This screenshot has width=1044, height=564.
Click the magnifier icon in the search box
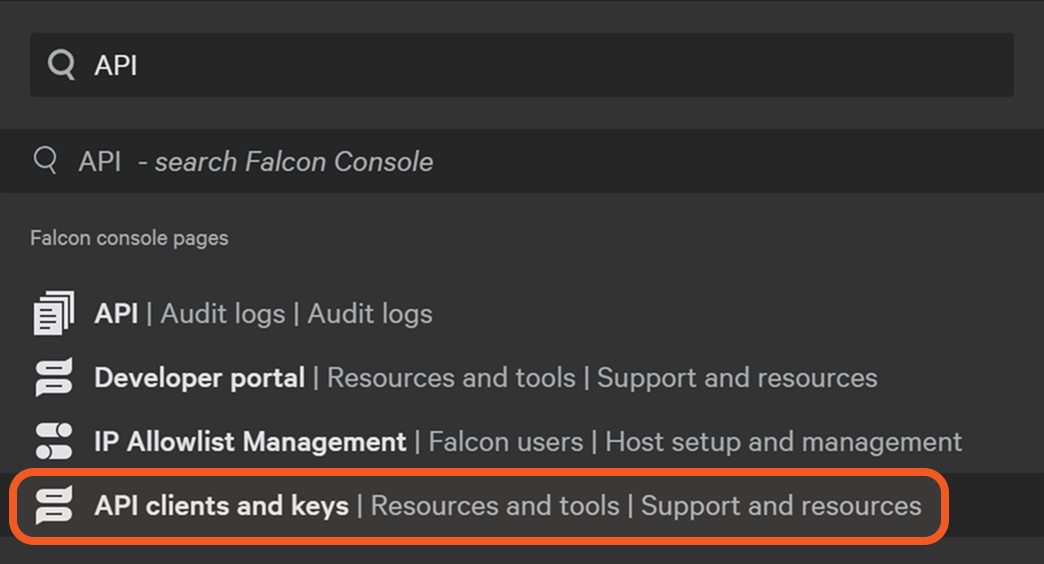[62, 65]
